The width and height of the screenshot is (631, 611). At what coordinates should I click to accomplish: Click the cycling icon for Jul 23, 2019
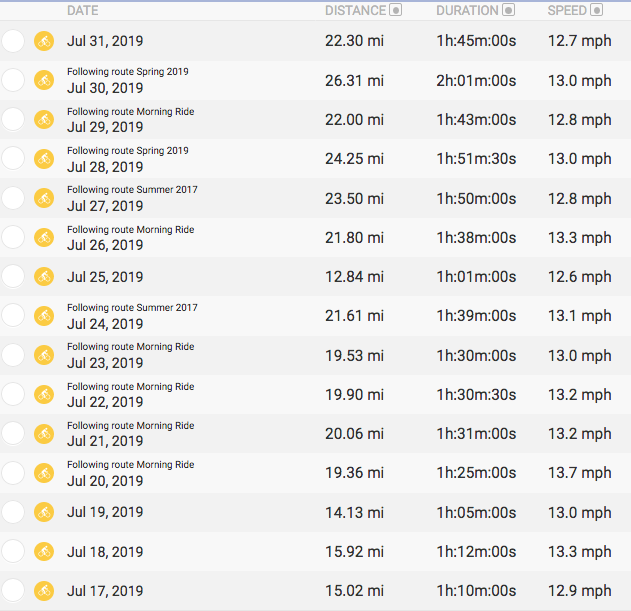point(44,355)
